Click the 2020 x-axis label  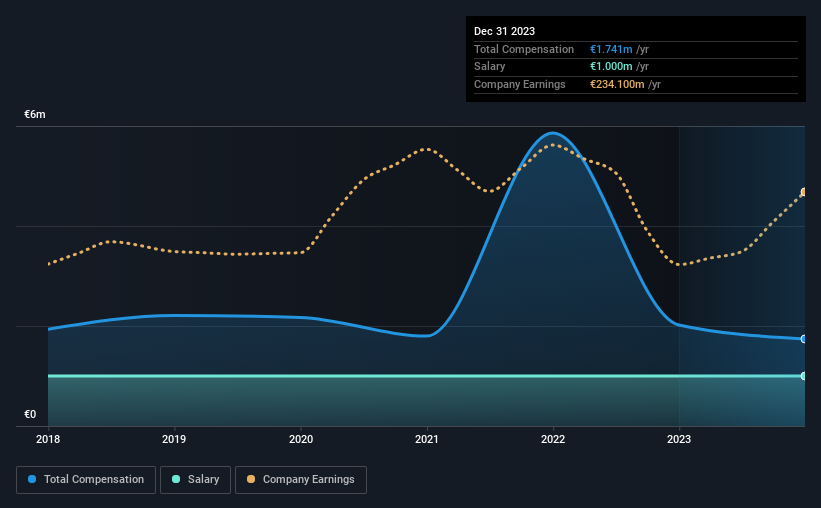(x=301, y=439)
